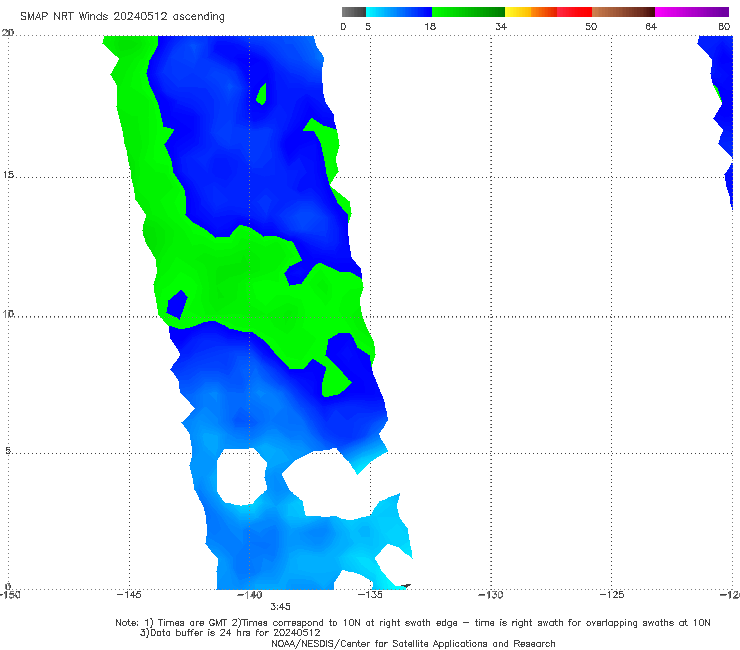
Task: Click the longitude axis label '-125'
Action: pos(612,595)
